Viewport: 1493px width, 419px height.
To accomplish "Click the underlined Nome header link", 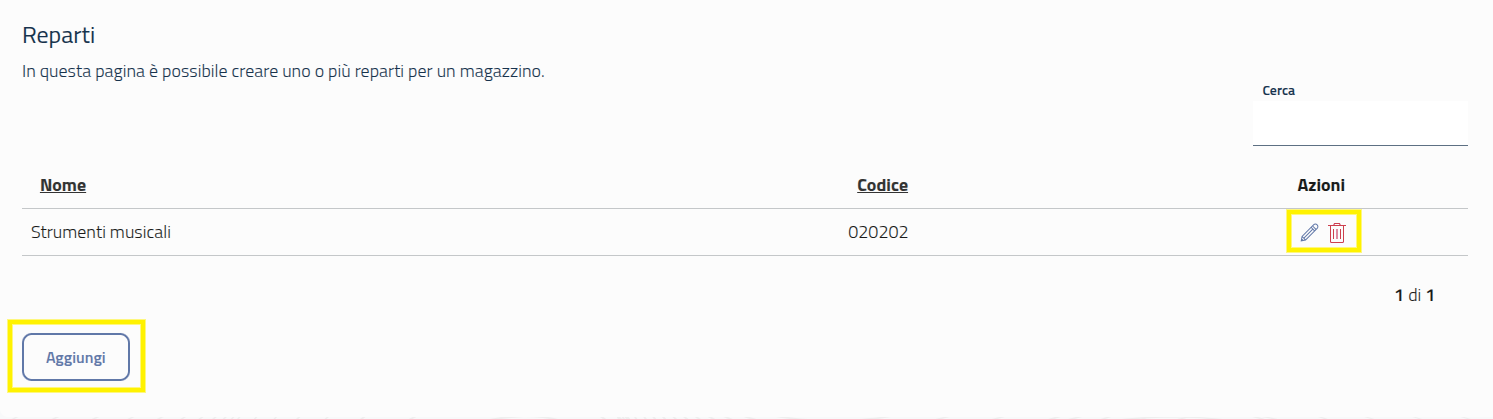I will 63,185.
